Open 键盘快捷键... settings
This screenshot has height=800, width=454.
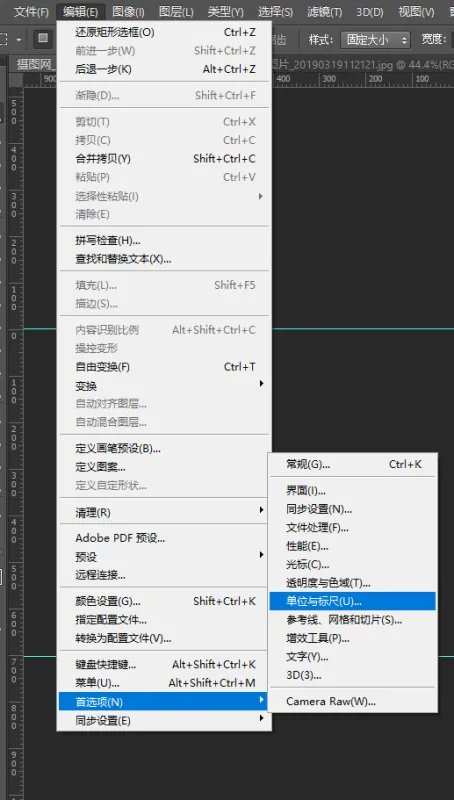pos(164,665)
